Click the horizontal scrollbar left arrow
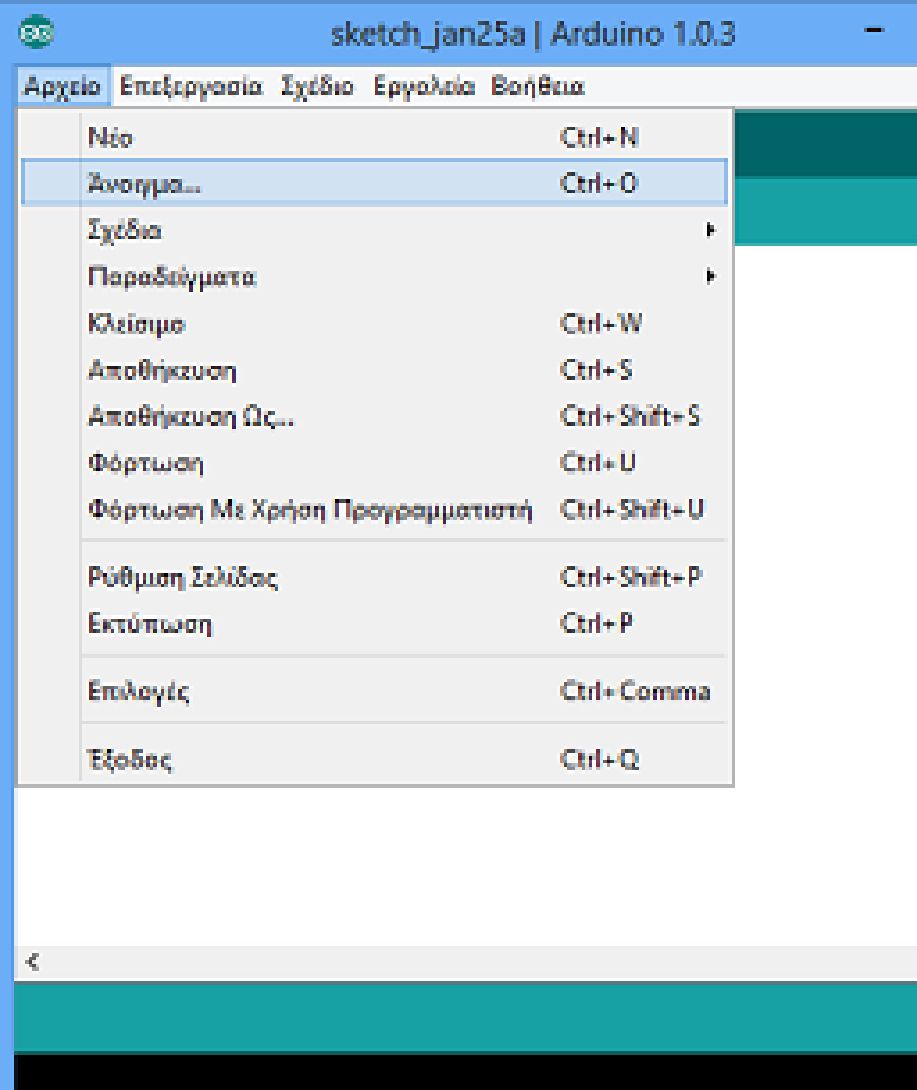This screenshot has height=1090, width=917. tap(32, 962)
